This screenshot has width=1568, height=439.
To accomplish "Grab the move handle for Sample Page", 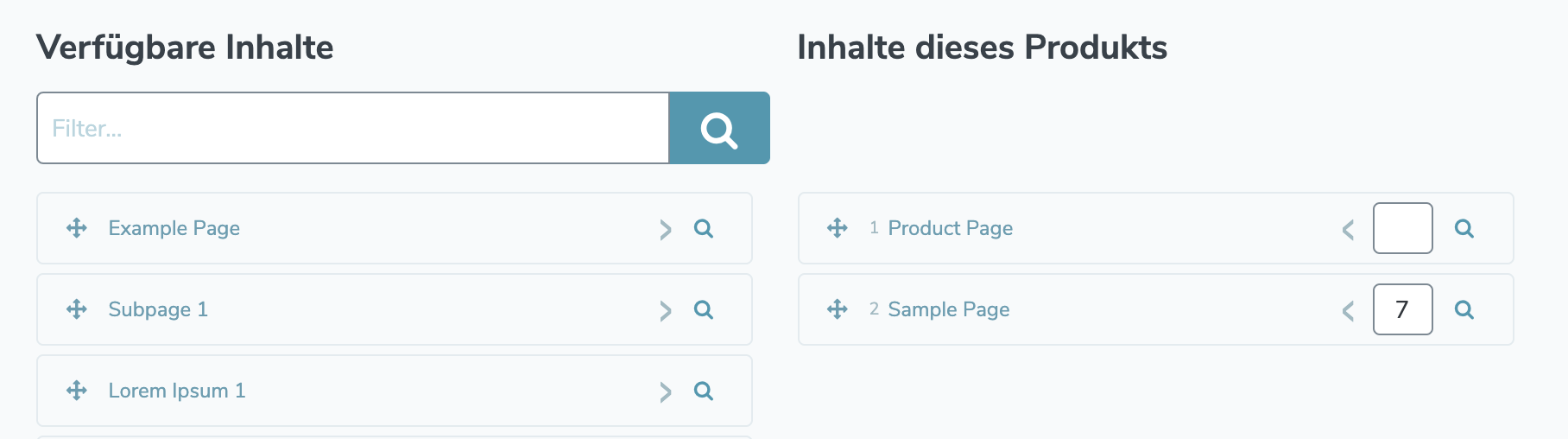I will (x=838, y=309).
